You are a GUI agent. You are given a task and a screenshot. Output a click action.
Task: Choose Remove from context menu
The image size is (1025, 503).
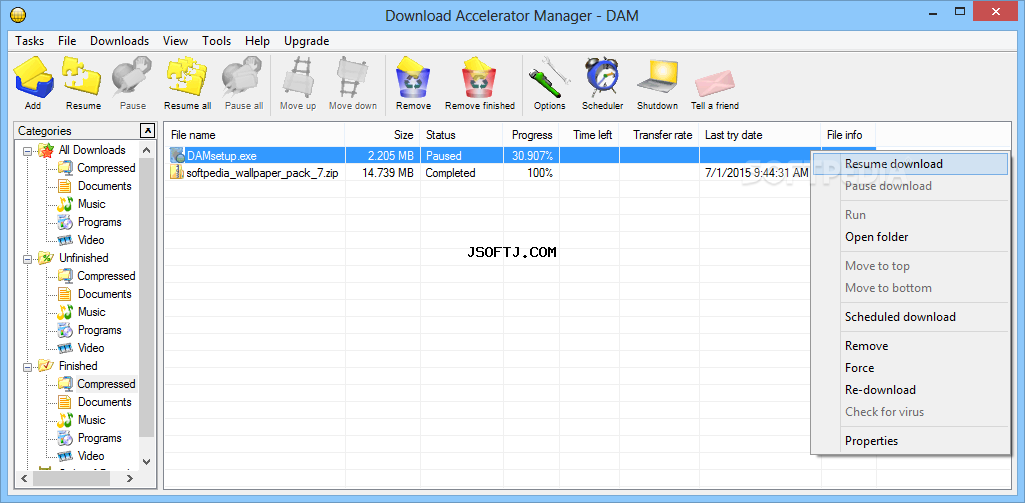pyautogui.click(x=909, y=345)
